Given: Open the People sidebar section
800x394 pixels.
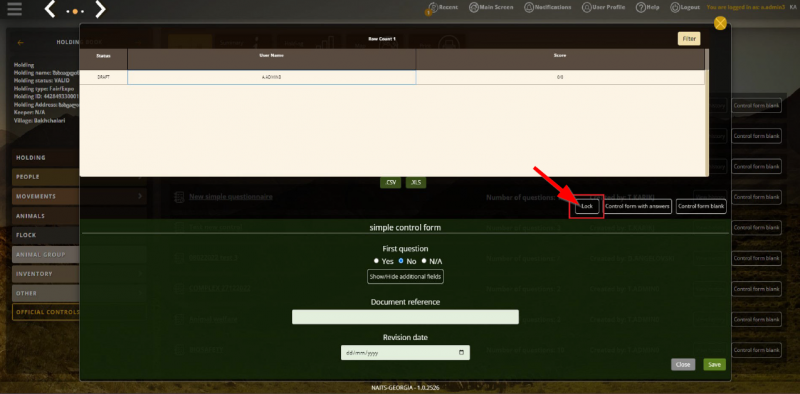Looking at the screenshot, I should click(46, 177).
